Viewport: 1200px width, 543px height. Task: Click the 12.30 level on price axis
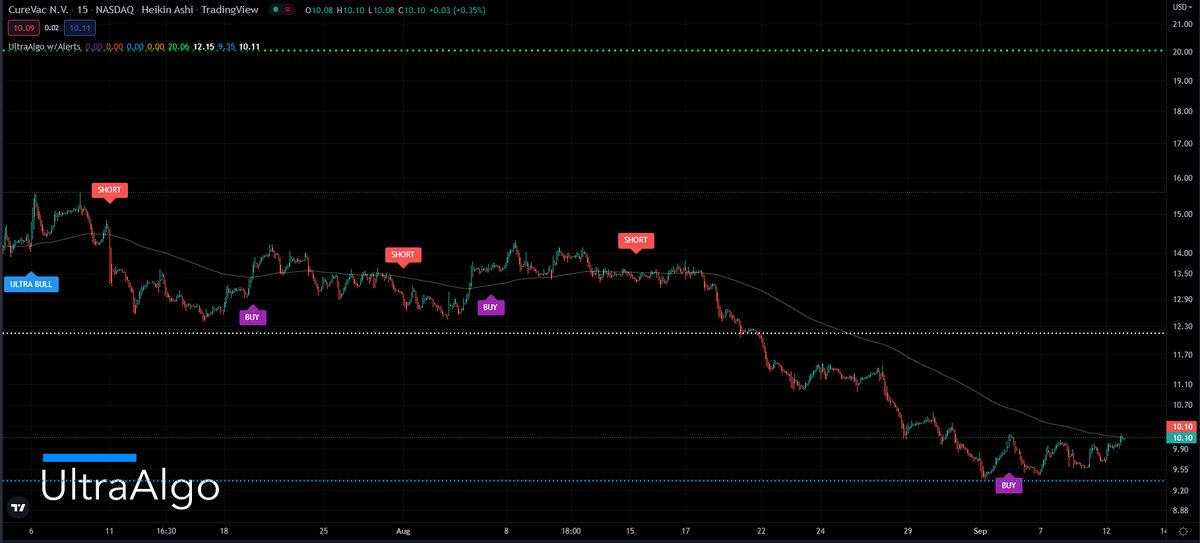click(x=1181, y=326)
